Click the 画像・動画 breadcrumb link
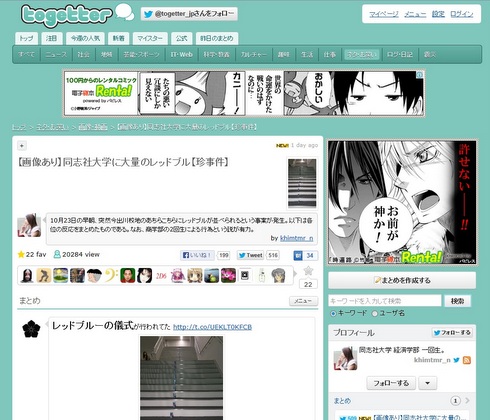Screen dimensions: 490x420 (x=93, y=127)
